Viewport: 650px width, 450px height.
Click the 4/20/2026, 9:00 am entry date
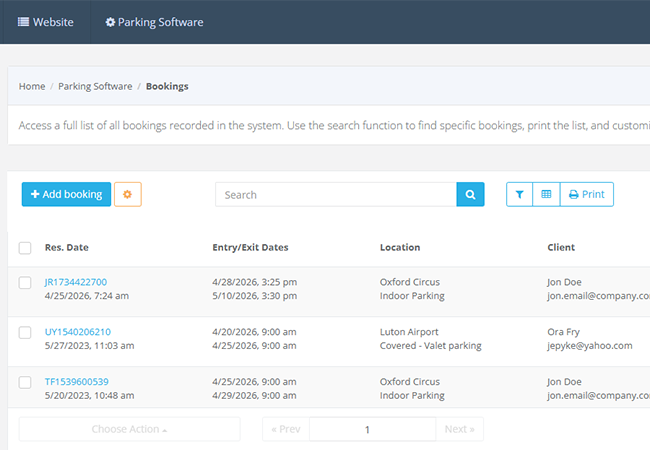click(x=254, y=332)
